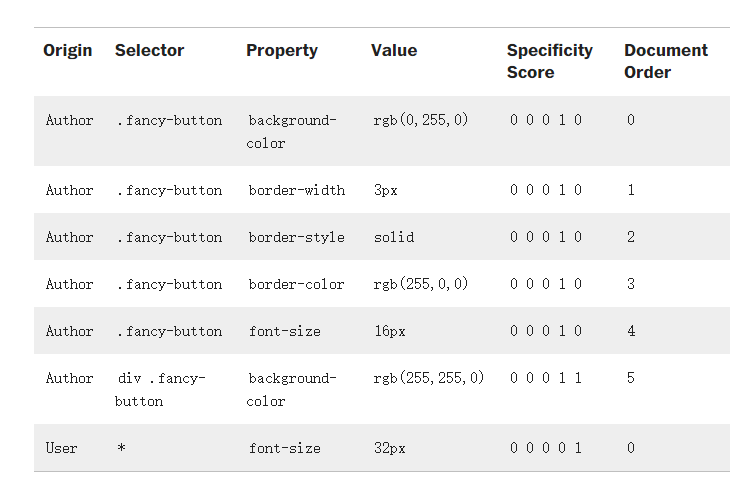The image size is (751, 494).
Task: Select the border-width property cell
Action: 296,190
